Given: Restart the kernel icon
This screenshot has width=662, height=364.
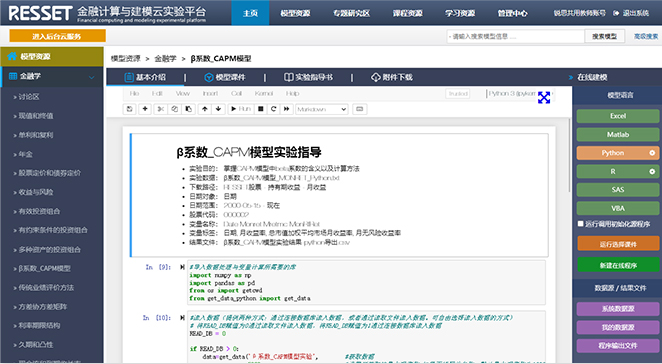Looking at the screenshot, I should point(274,109).
